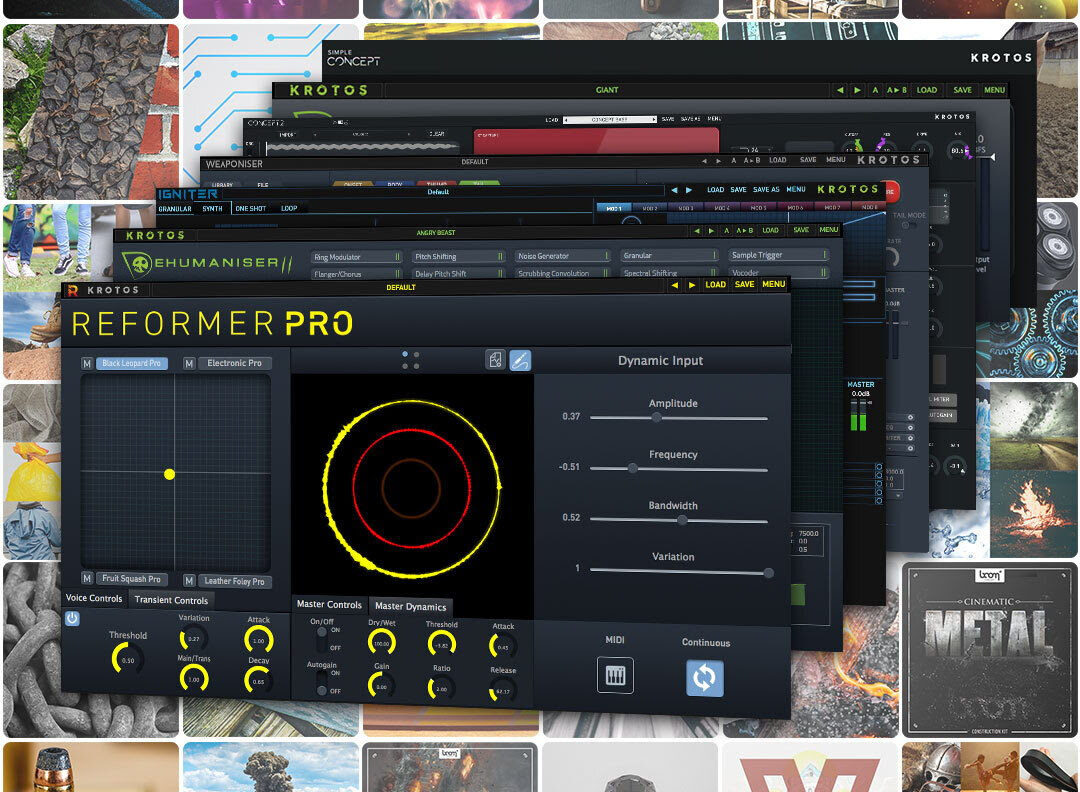
Task: Open the Electronic Pro library selector
Action: pyautogui.click(x=234, y=363)
